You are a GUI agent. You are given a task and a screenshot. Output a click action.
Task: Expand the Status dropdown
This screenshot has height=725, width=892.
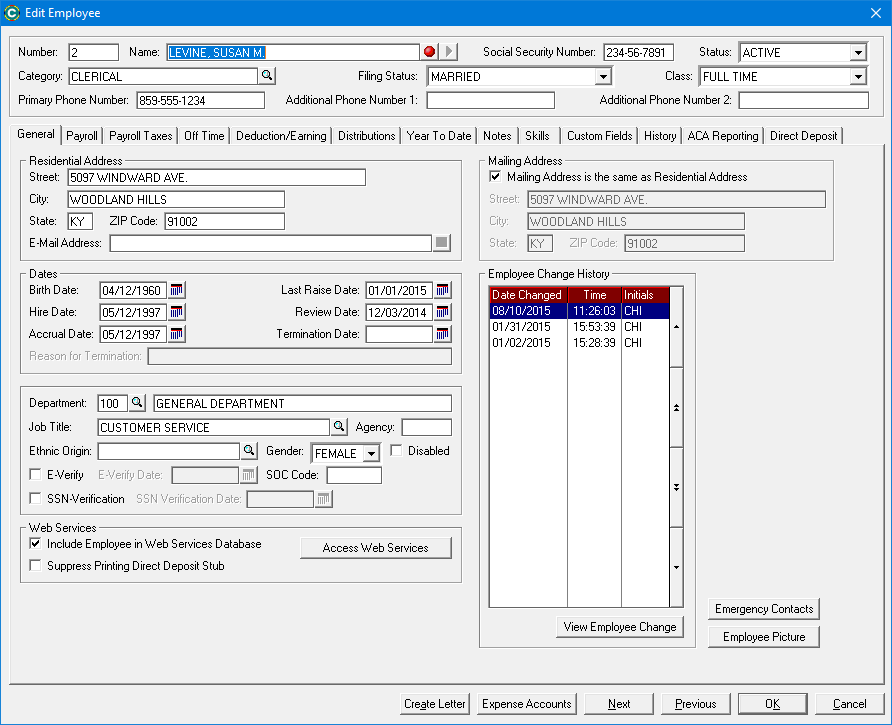(x=858, y=53)
